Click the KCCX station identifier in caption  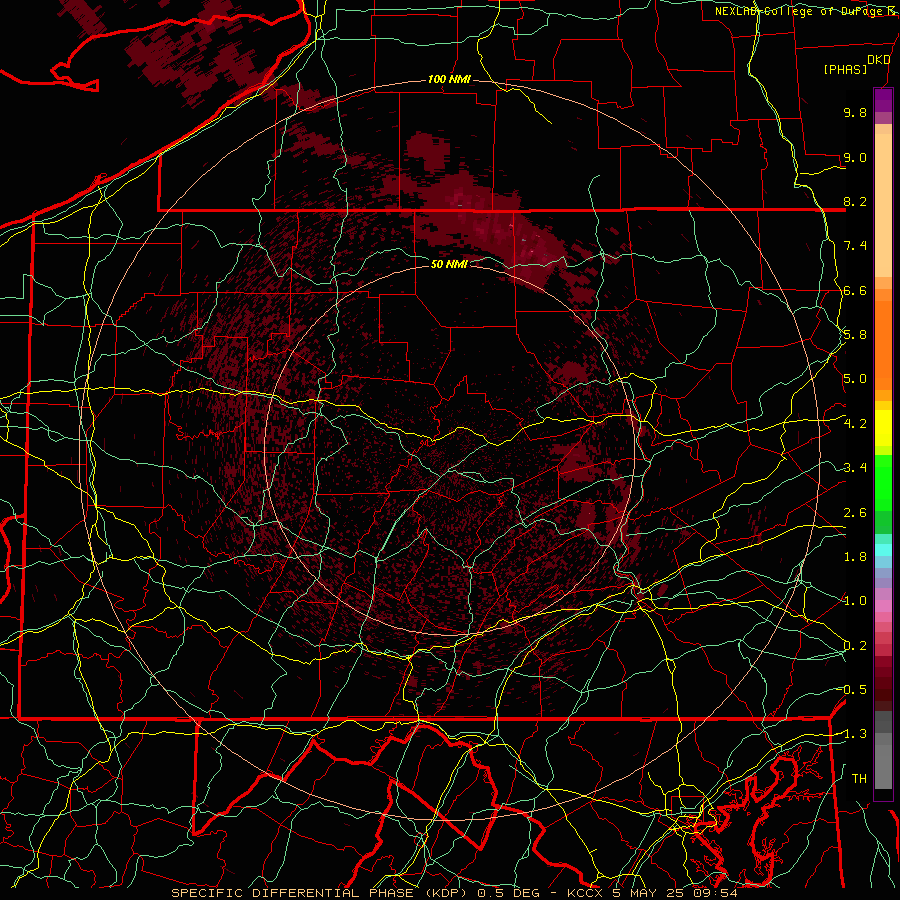tap(585, 893)
